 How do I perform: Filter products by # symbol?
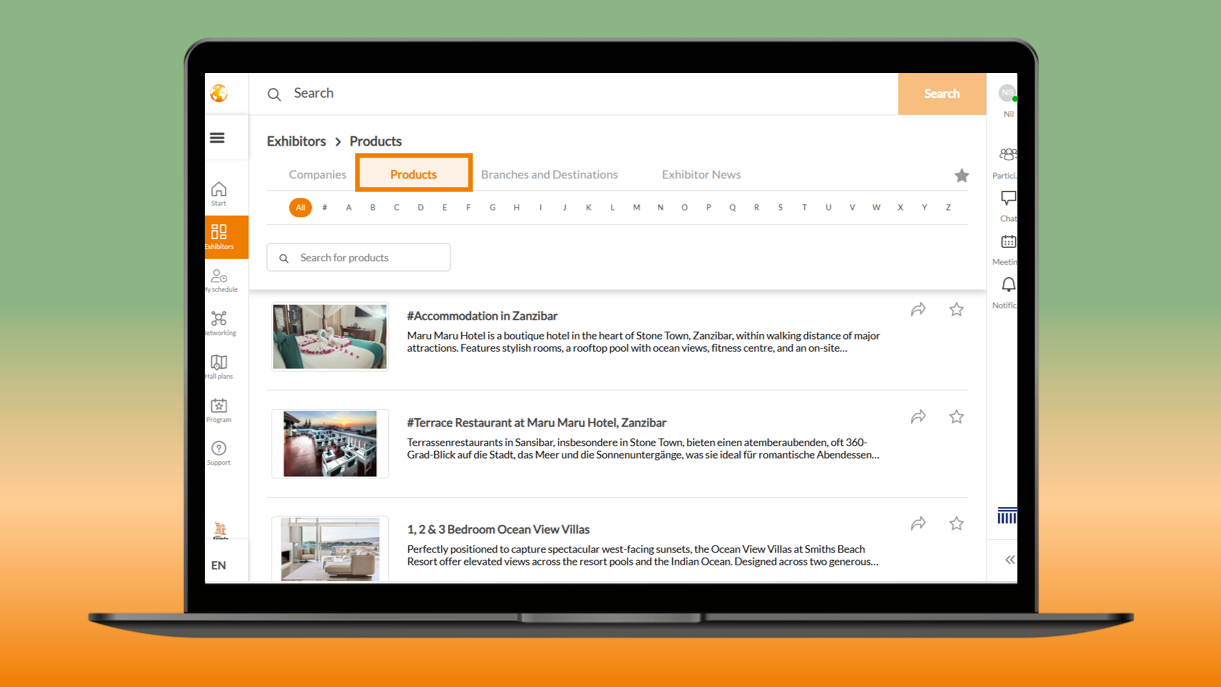324,207
